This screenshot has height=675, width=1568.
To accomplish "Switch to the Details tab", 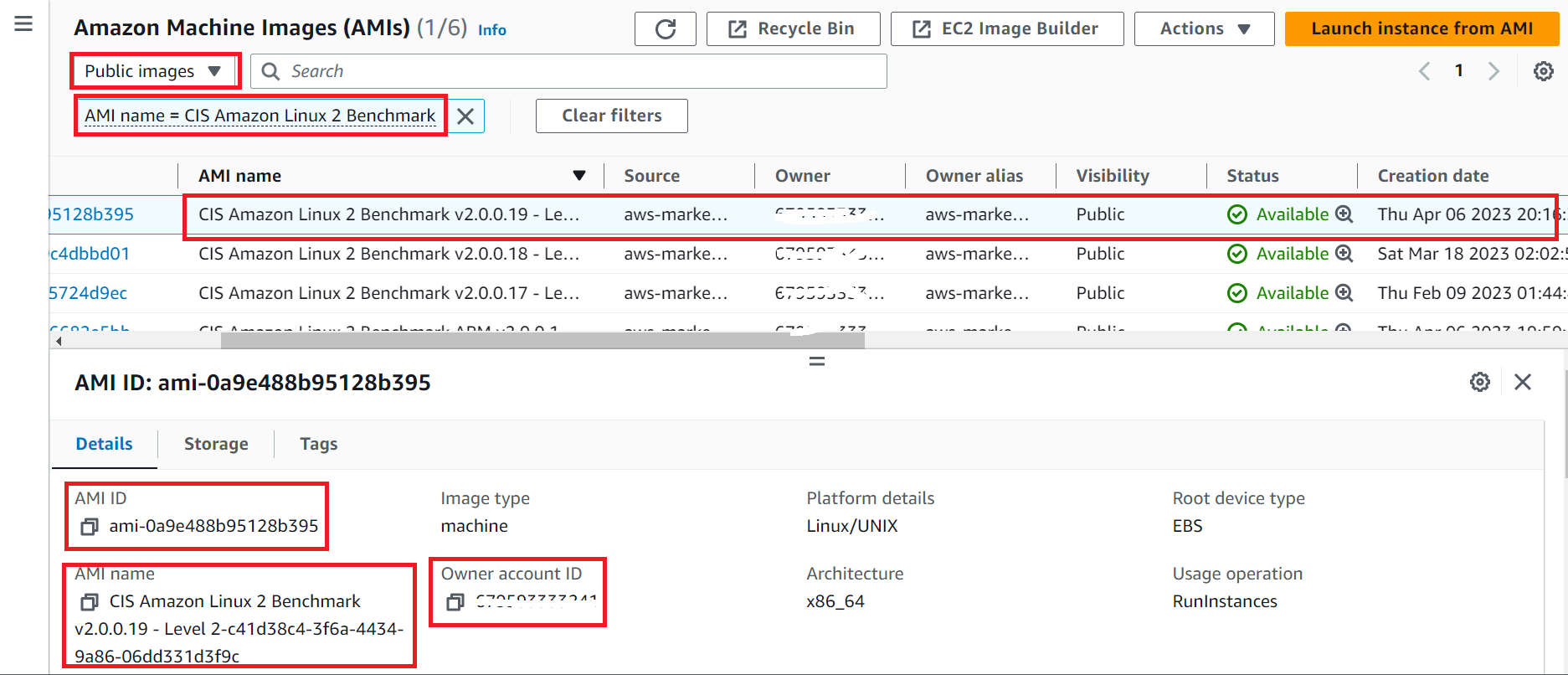I will pyautogui.click(x=105, y=444).
